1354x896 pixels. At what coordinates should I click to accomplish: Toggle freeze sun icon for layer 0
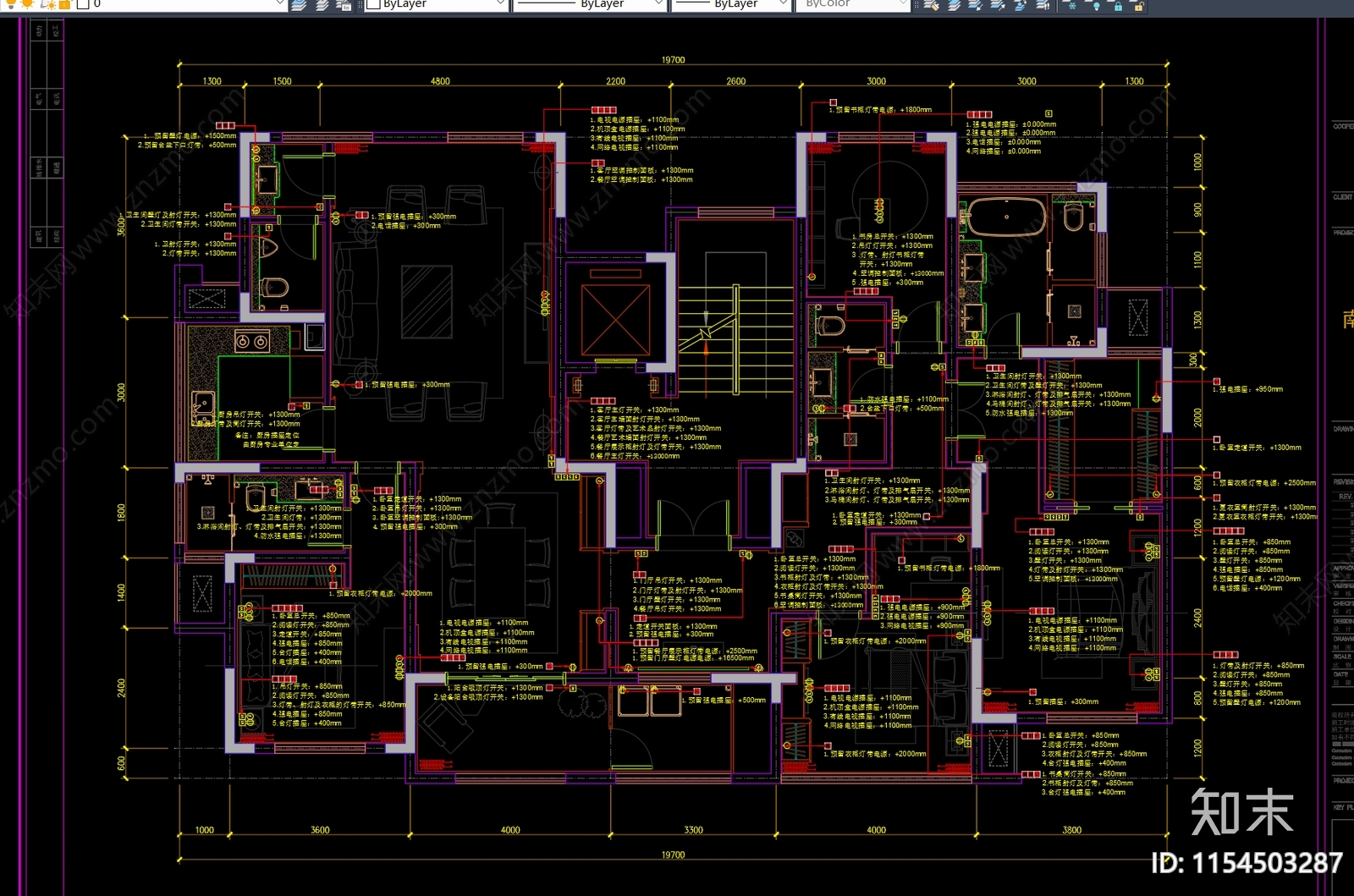27,4
